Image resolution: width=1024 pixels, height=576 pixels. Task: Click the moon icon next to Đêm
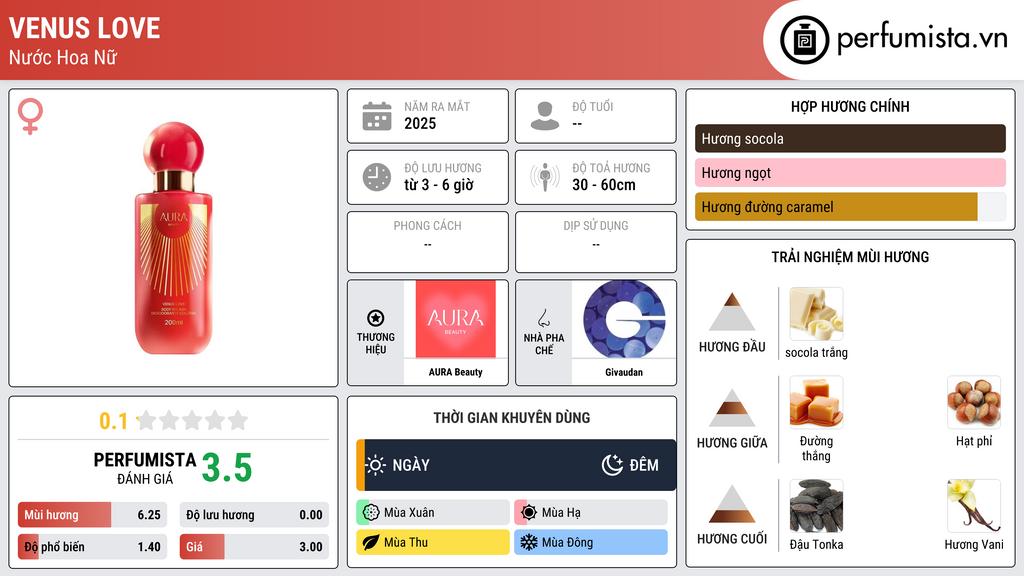(612, 465)
